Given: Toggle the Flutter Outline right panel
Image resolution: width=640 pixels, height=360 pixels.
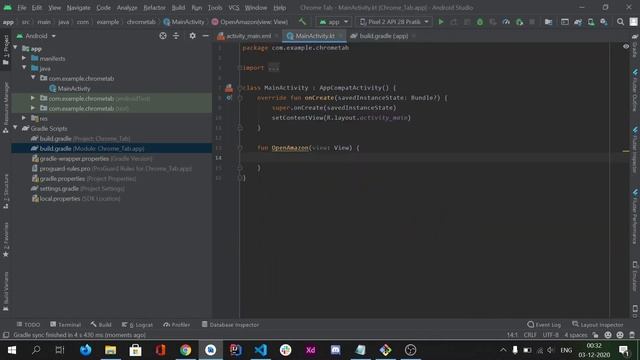Looking at the screenshot, I should 635,90.
